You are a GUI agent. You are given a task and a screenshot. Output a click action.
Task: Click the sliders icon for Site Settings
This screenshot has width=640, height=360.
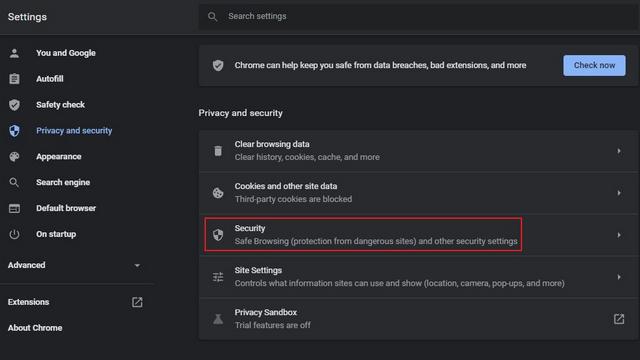(218, 277)
